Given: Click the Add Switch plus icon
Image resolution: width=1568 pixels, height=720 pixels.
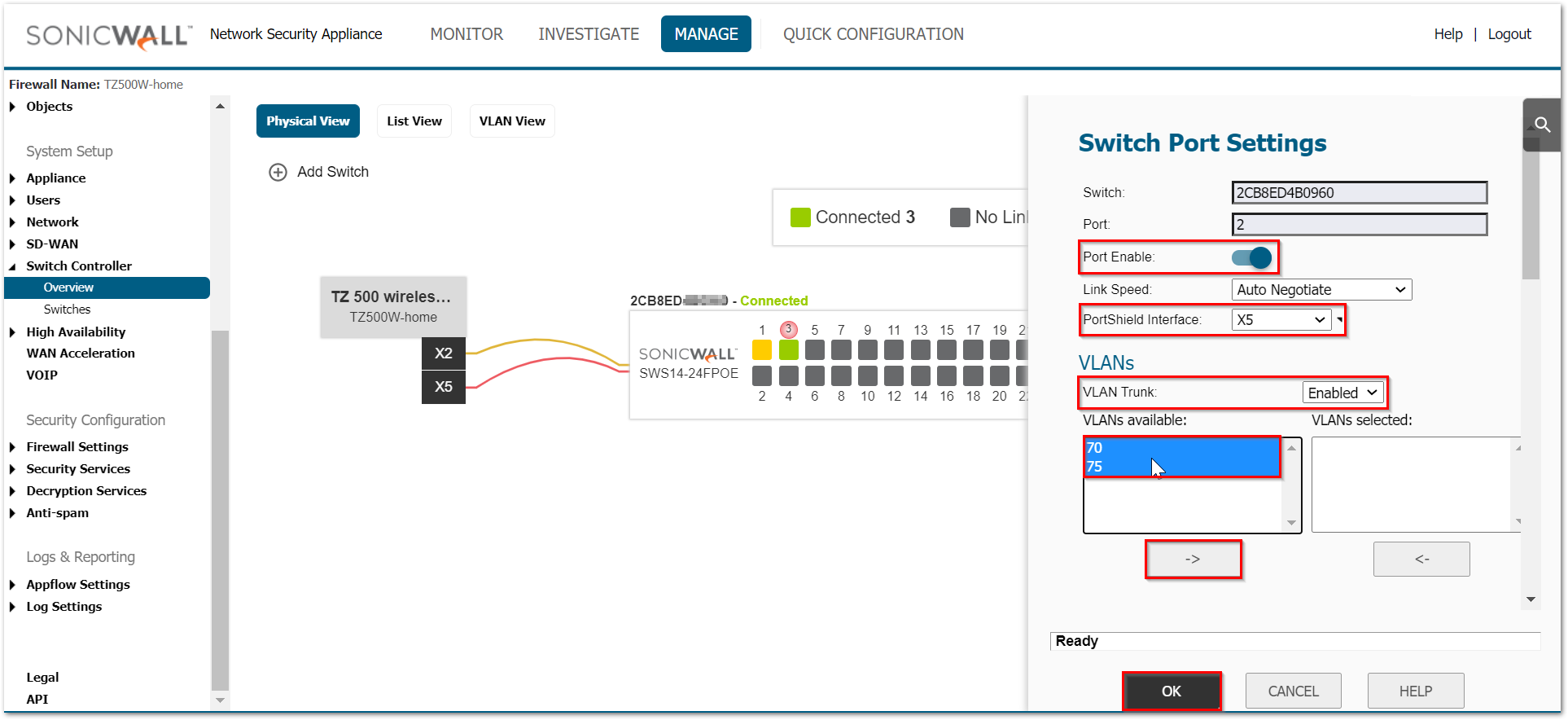Looking at the screenshot, I should pos(278,172).
